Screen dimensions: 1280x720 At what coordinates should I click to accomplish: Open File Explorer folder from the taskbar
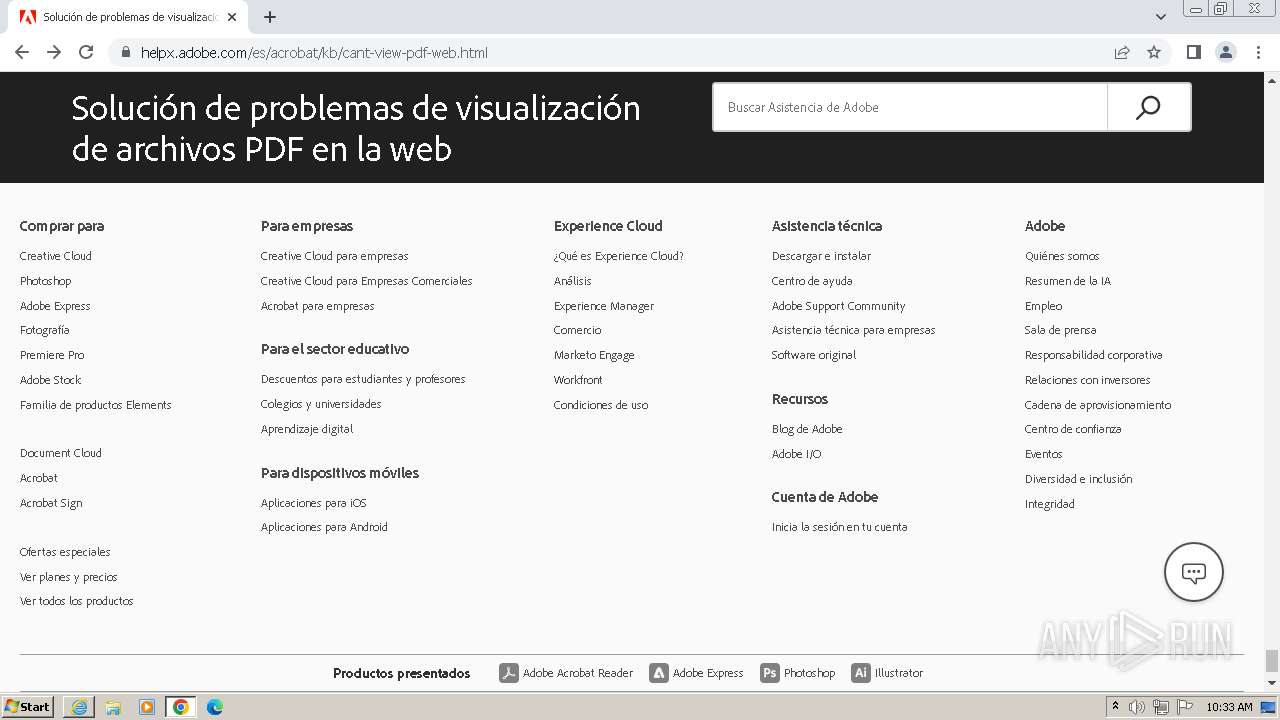point(113,707)
